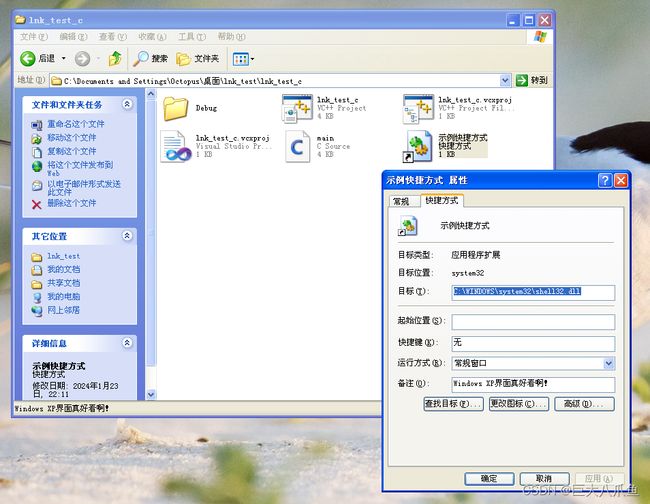Select the Debug folder icon

pyautogui.click(x=176, y=108)
